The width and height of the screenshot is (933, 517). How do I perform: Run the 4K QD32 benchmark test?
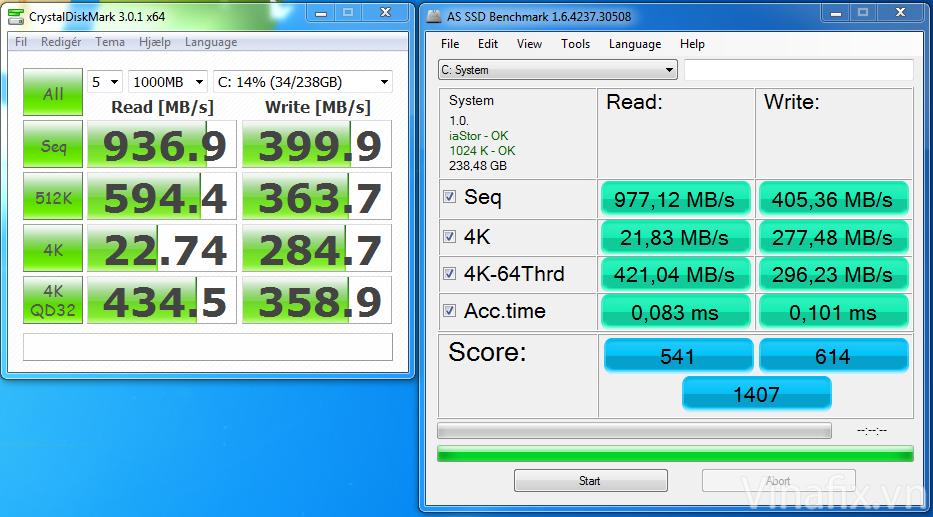pyautogui.click(x=53, y=300)
